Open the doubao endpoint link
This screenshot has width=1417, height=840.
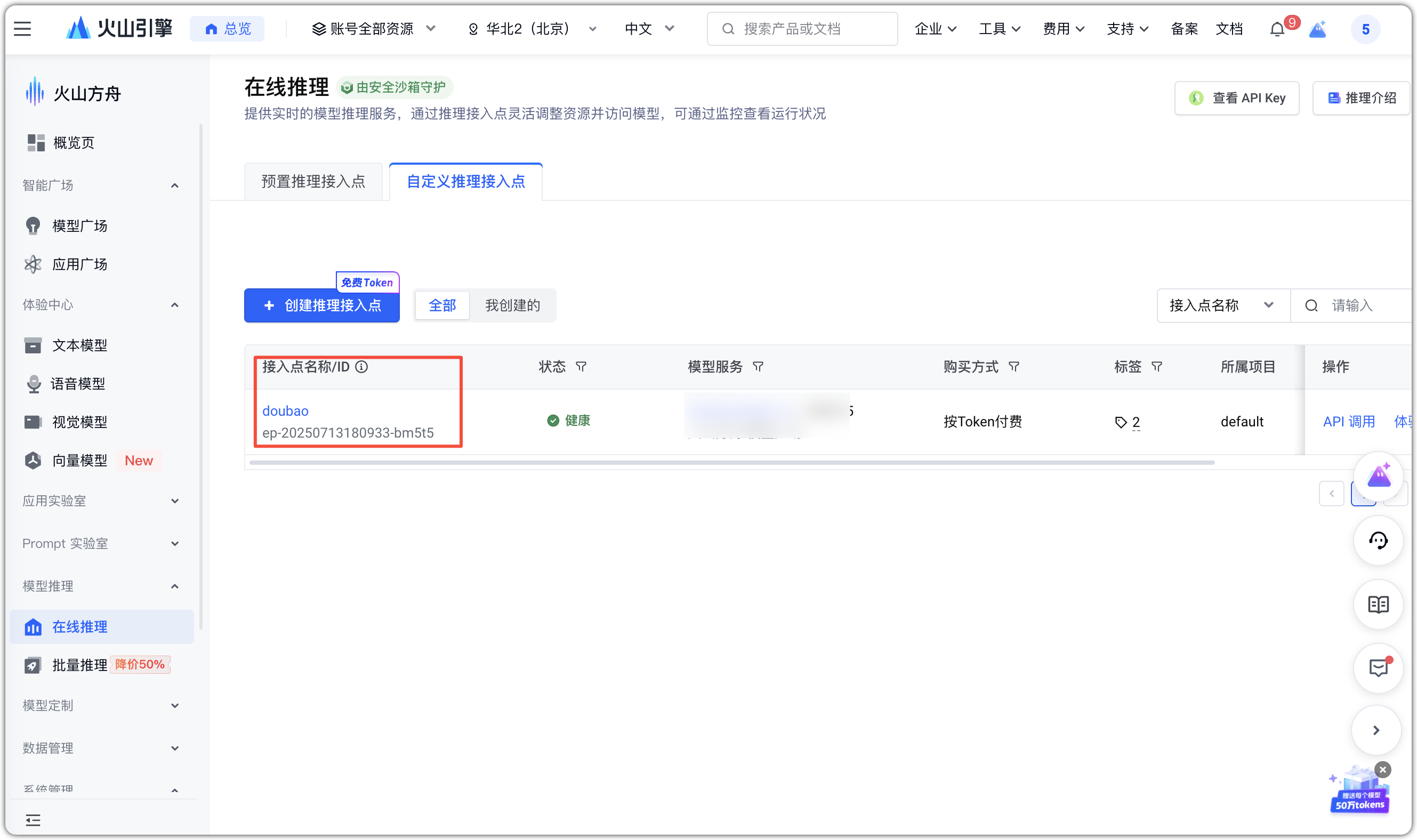click(285, 411)
